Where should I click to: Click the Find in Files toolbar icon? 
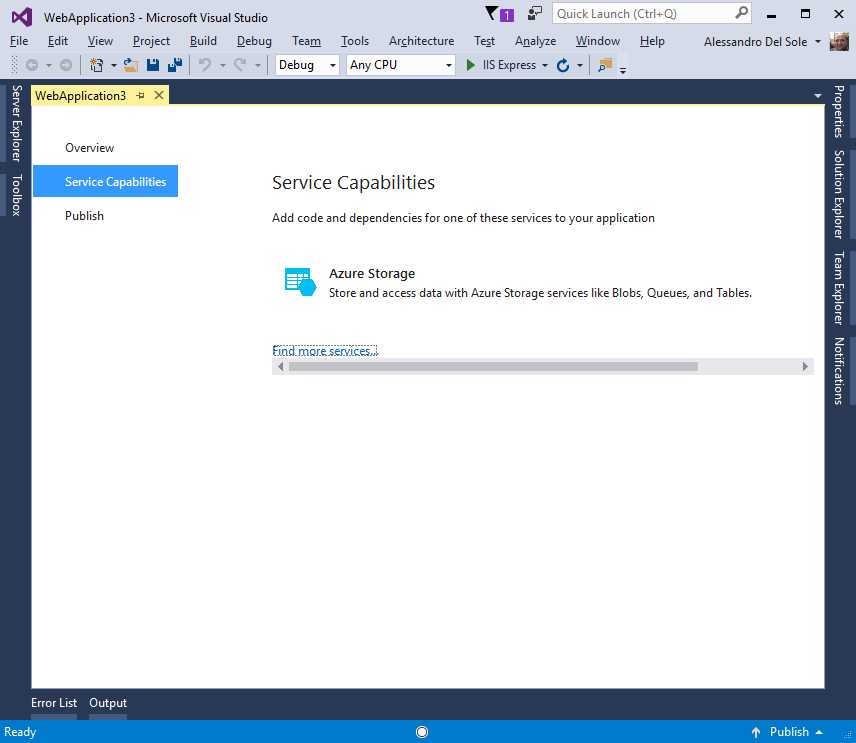click(605, 65)
